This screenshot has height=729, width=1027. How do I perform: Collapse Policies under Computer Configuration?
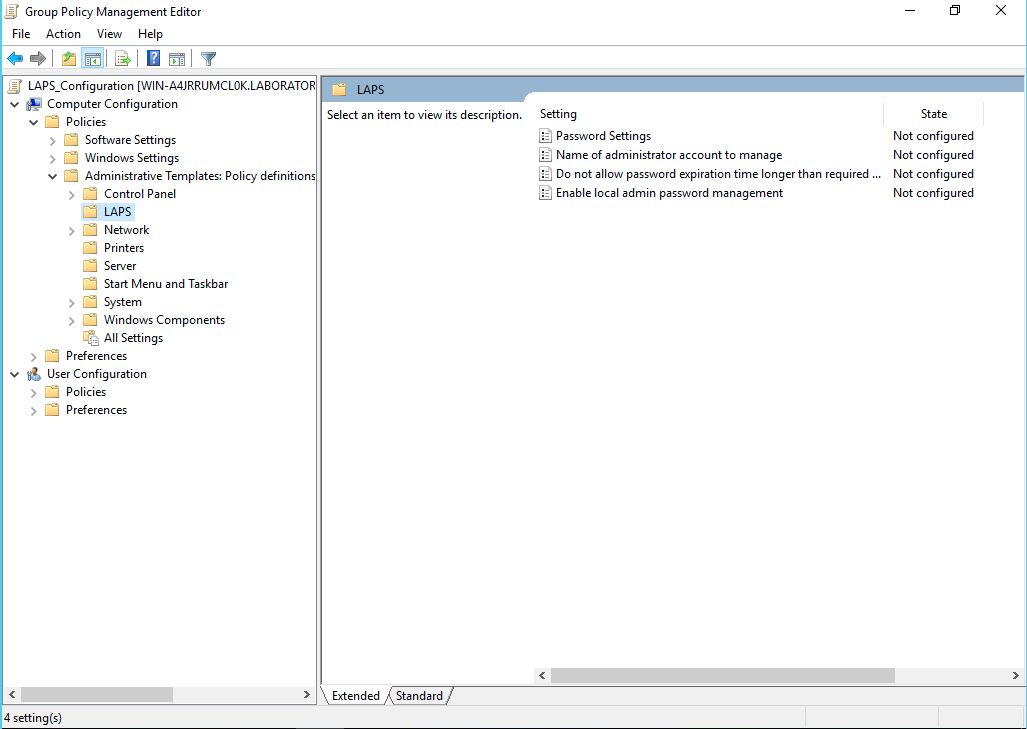pos(33,122)
